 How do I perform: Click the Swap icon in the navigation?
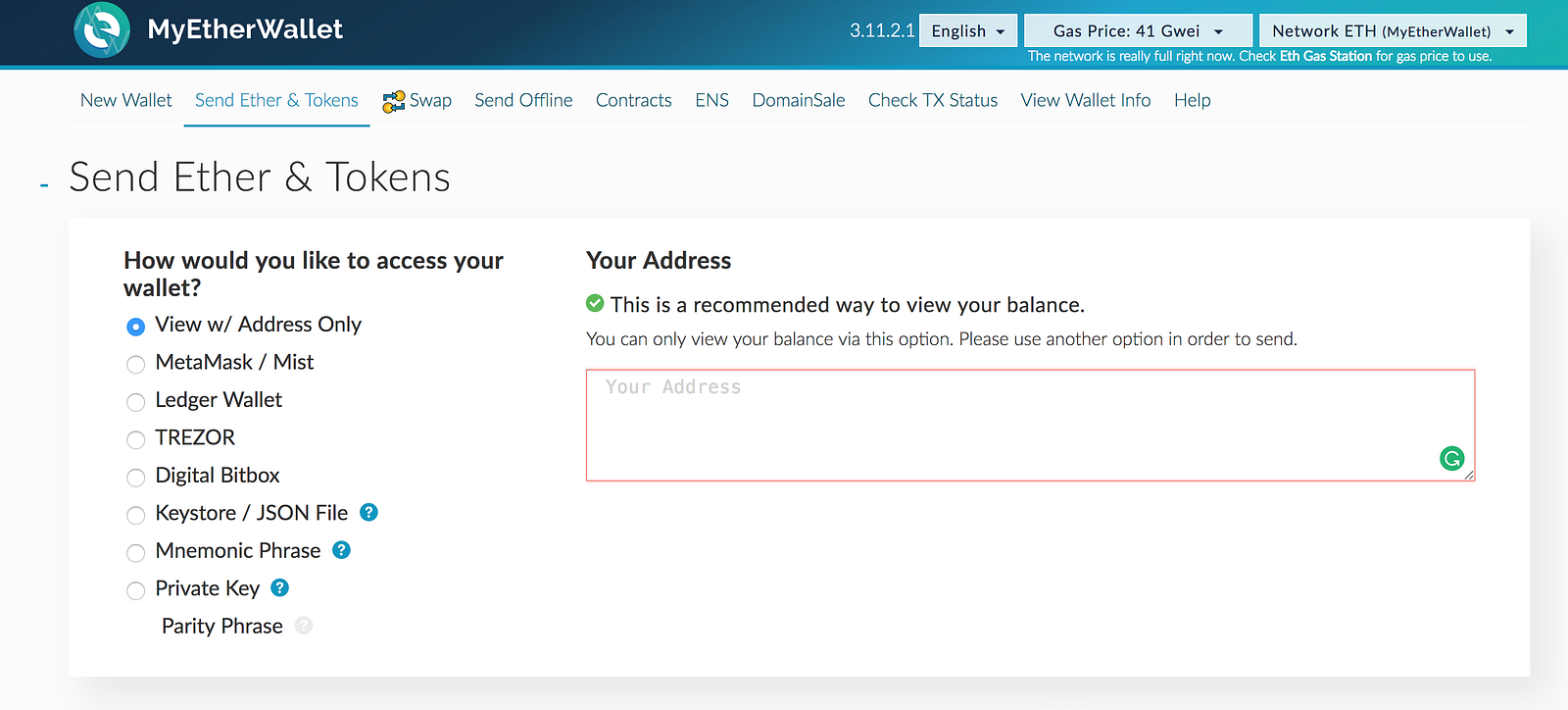click(394, 101)
